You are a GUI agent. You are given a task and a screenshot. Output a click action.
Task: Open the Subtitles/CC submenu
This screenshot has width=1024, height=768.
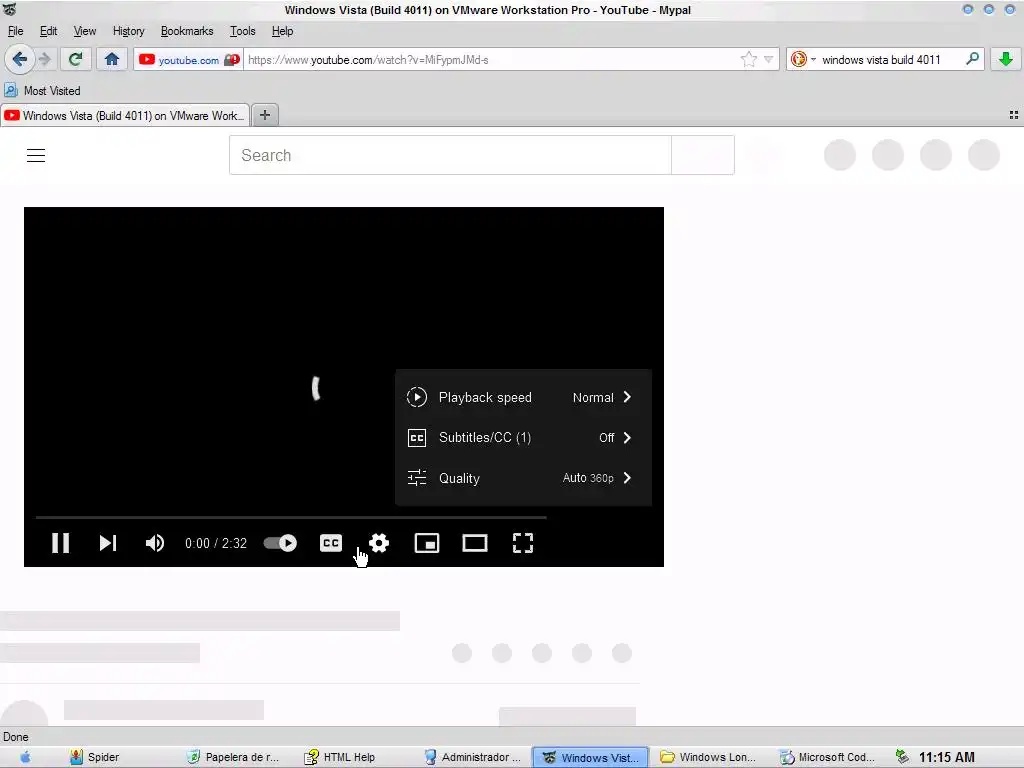pyautogui.click(x=523, y=438)
